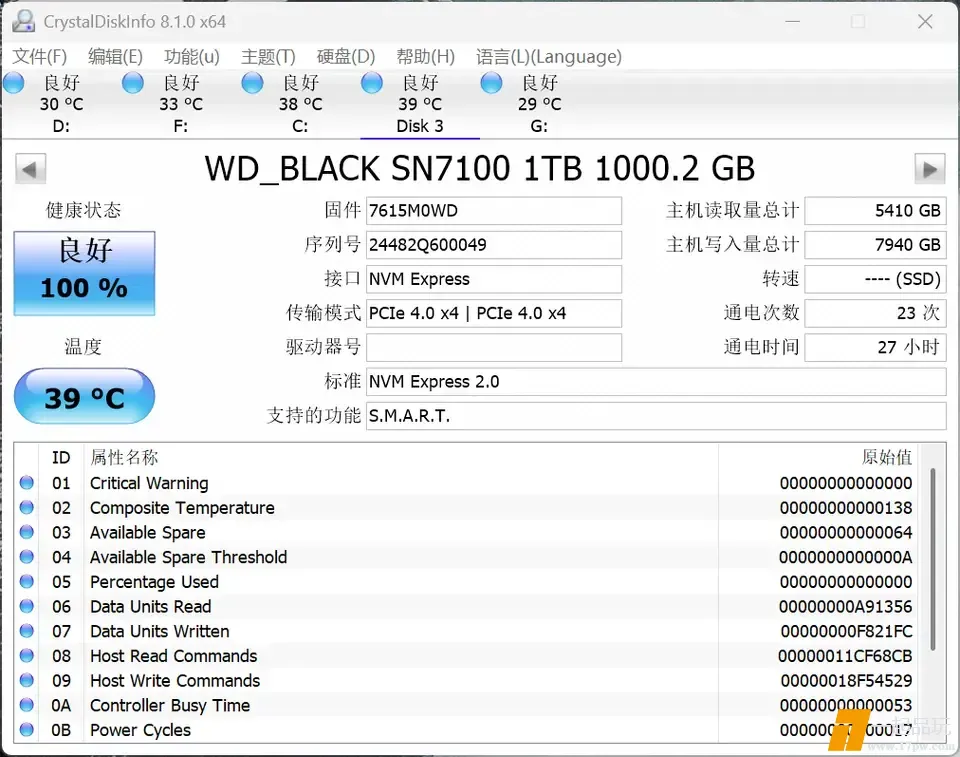Viewport: 960px width, 757px height.
Task: Click status dot for Critical Warning row
Action: tap(26, 483)
